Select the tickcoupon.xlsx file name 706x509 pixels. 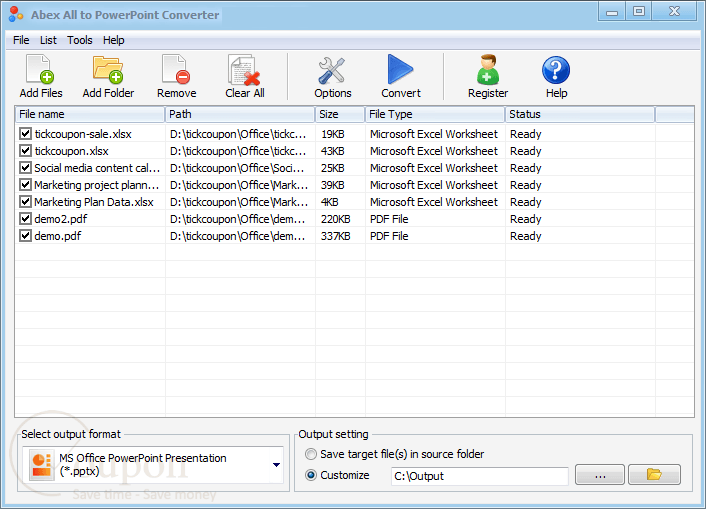point(71,151)
